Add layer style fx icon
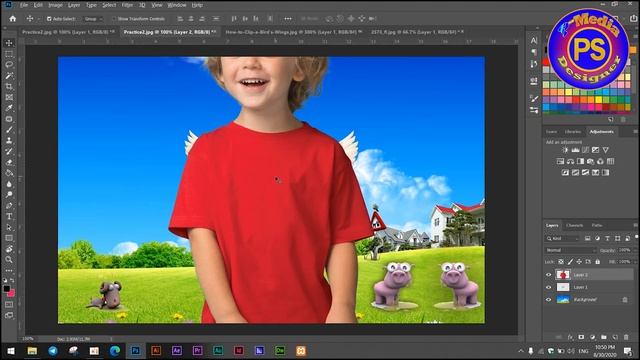 click(x=571, y=337)
